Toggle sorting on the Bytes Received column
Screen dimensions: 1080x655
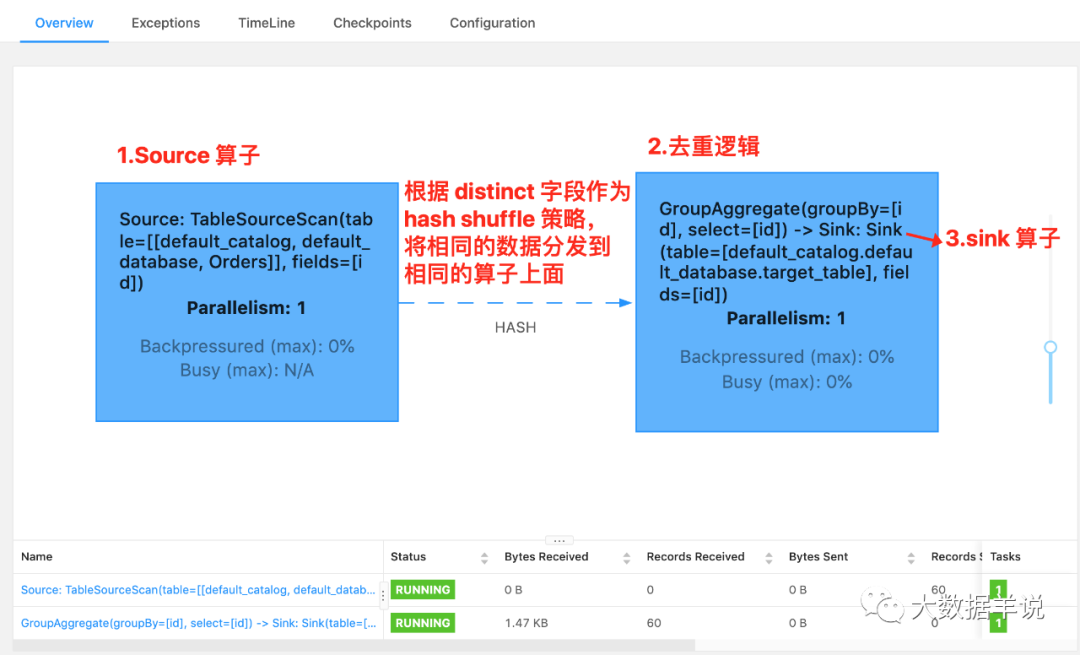625,557
